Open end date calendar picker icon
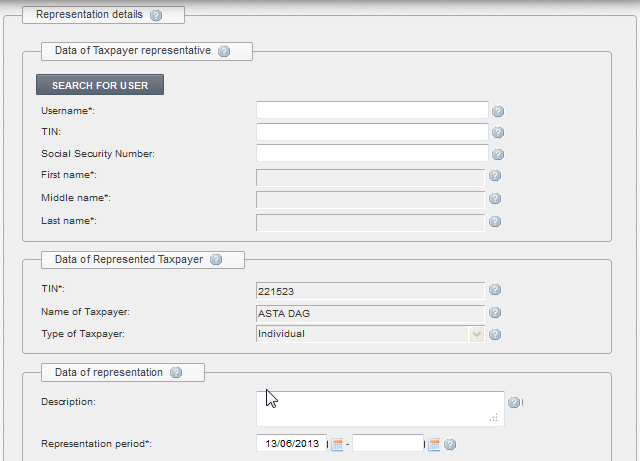 coord(434,444)
